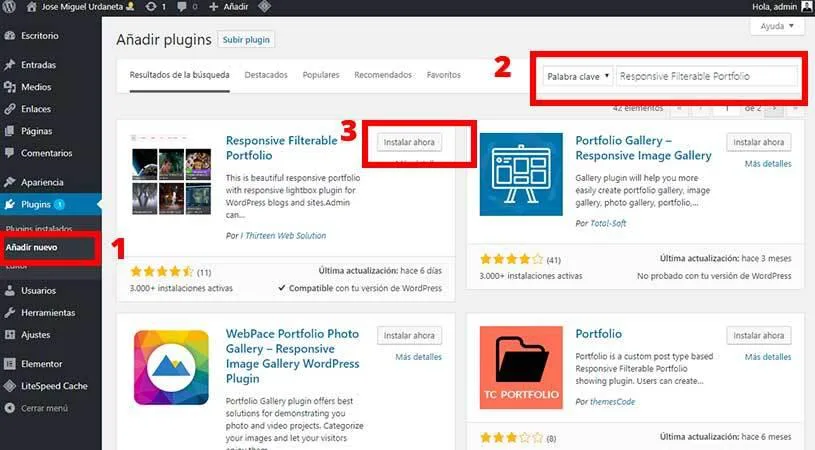Click the Plugins plug icon
The image size is (815, 450).
(9, 204)
